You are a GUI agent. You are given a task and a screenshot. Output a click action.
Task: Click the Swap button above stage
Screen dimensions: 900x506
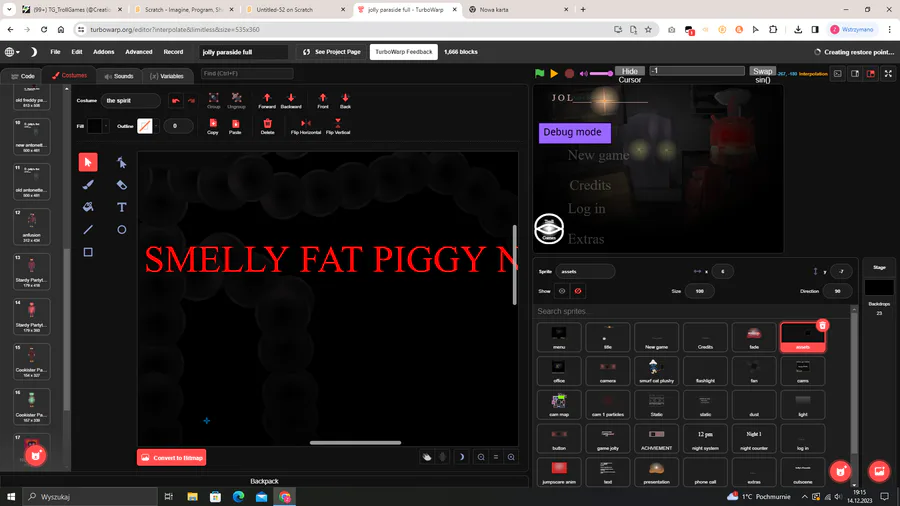(x=762, y=71)
